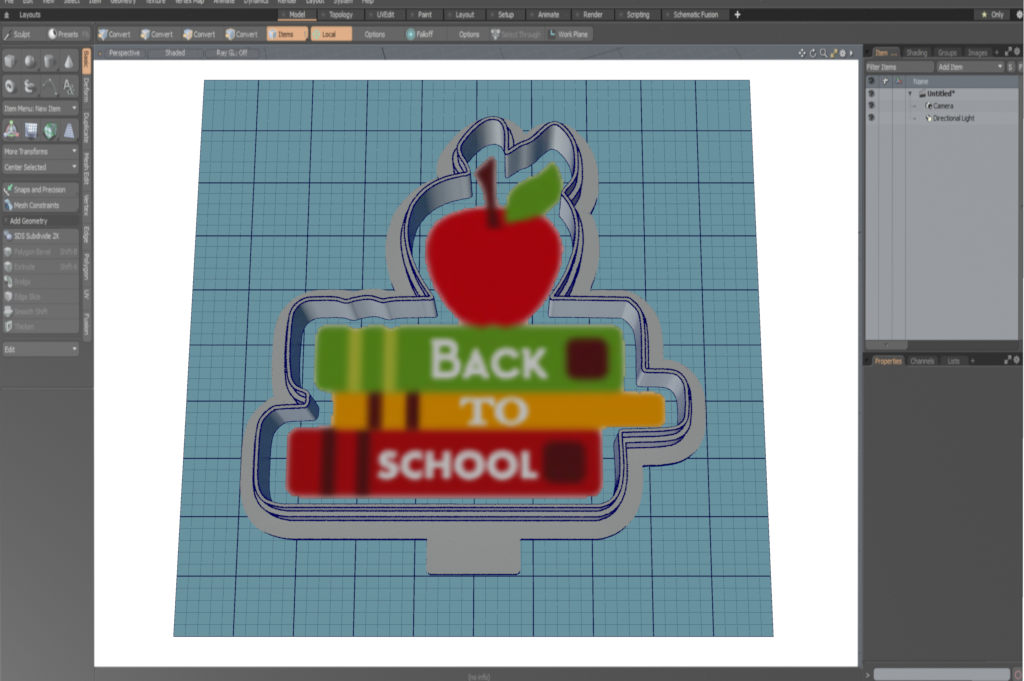Select the Cube primitive tool
The height and width of the screenshot is (681, 1024).
pyautogui.click(x=10, y=62)
